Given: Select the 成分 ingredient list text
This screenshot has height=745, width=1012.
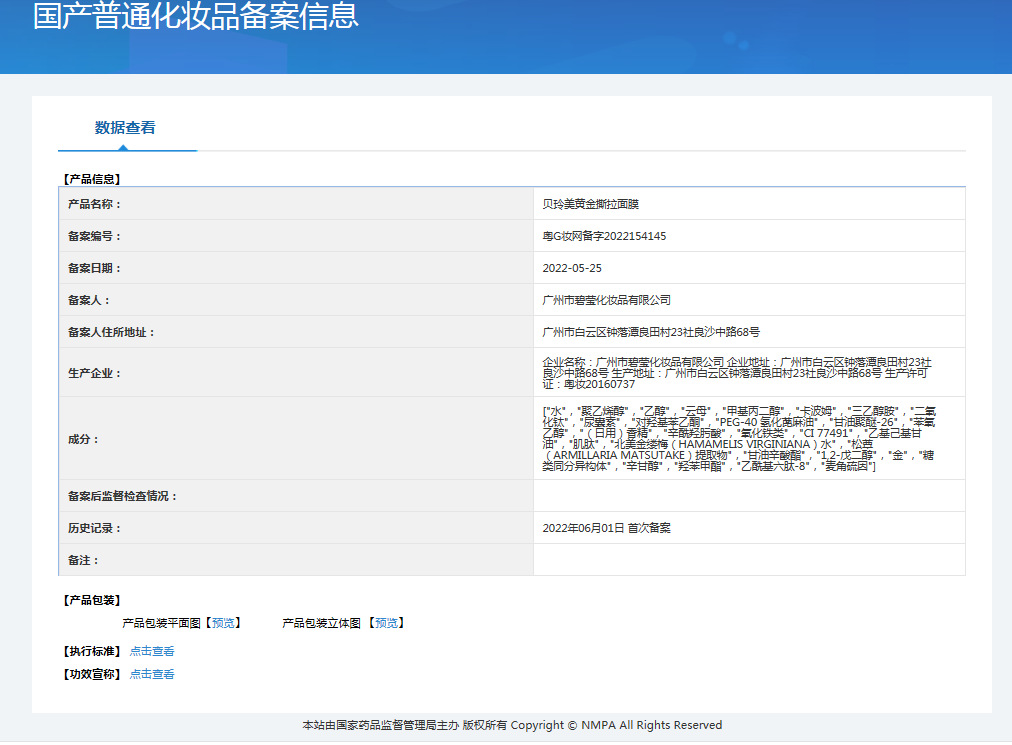Looking at the screenshot, I should click(x=739, y=438).
